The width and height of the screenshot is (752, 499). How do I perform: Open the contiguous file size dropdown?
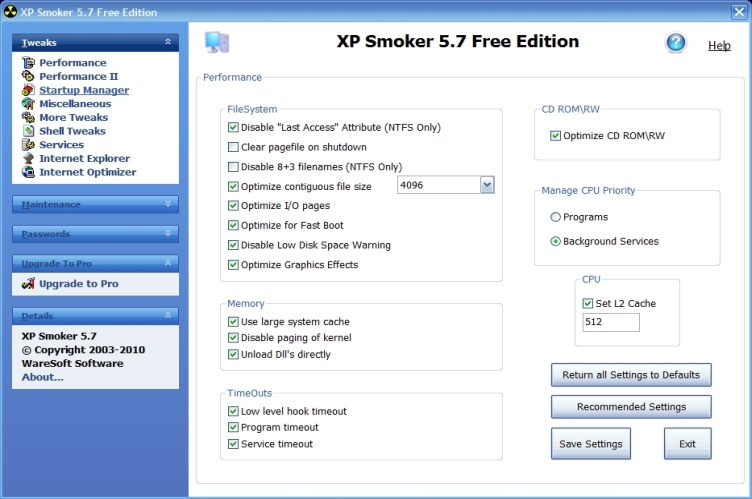[487, 185]
